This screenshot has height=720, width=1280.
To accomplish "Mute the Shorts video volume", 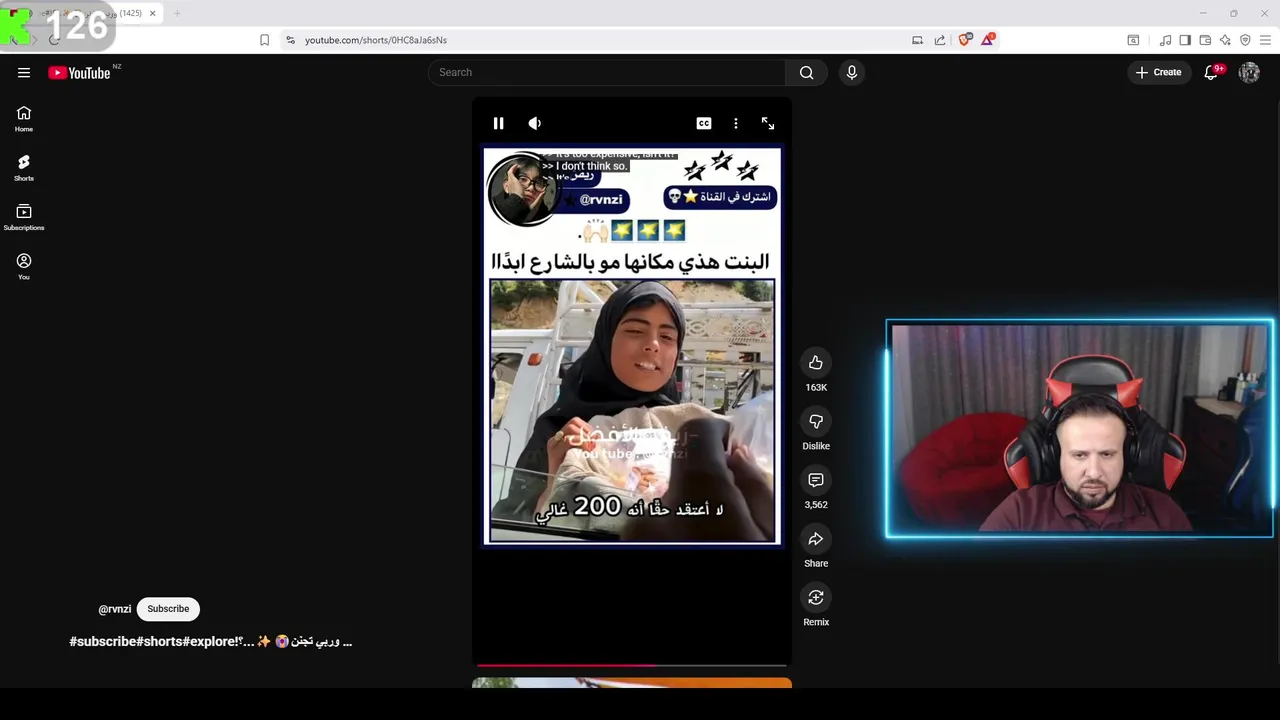I will [x=535, y=123].
